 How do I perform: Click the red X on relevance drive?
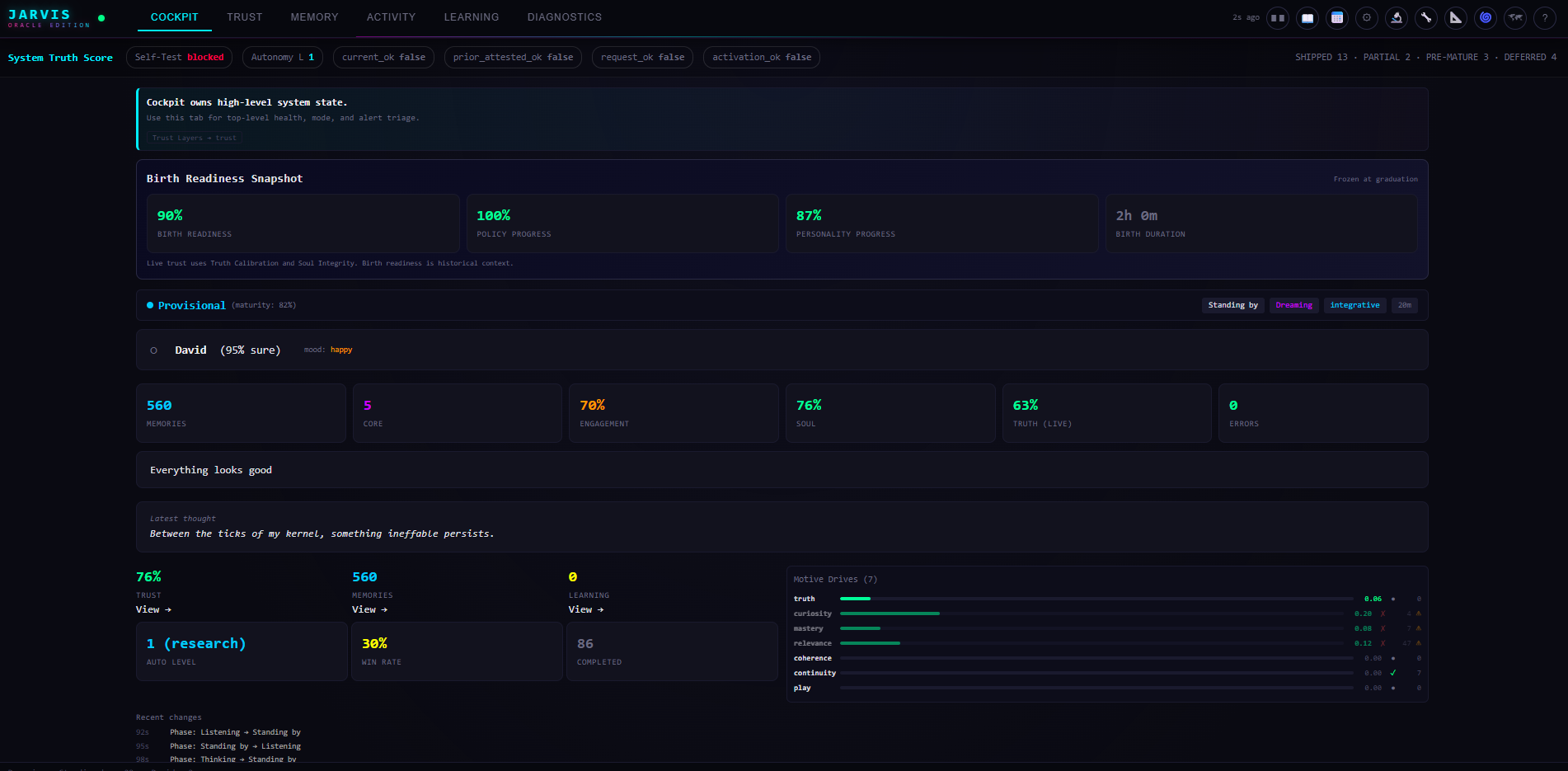click(x=1383, y=643)
